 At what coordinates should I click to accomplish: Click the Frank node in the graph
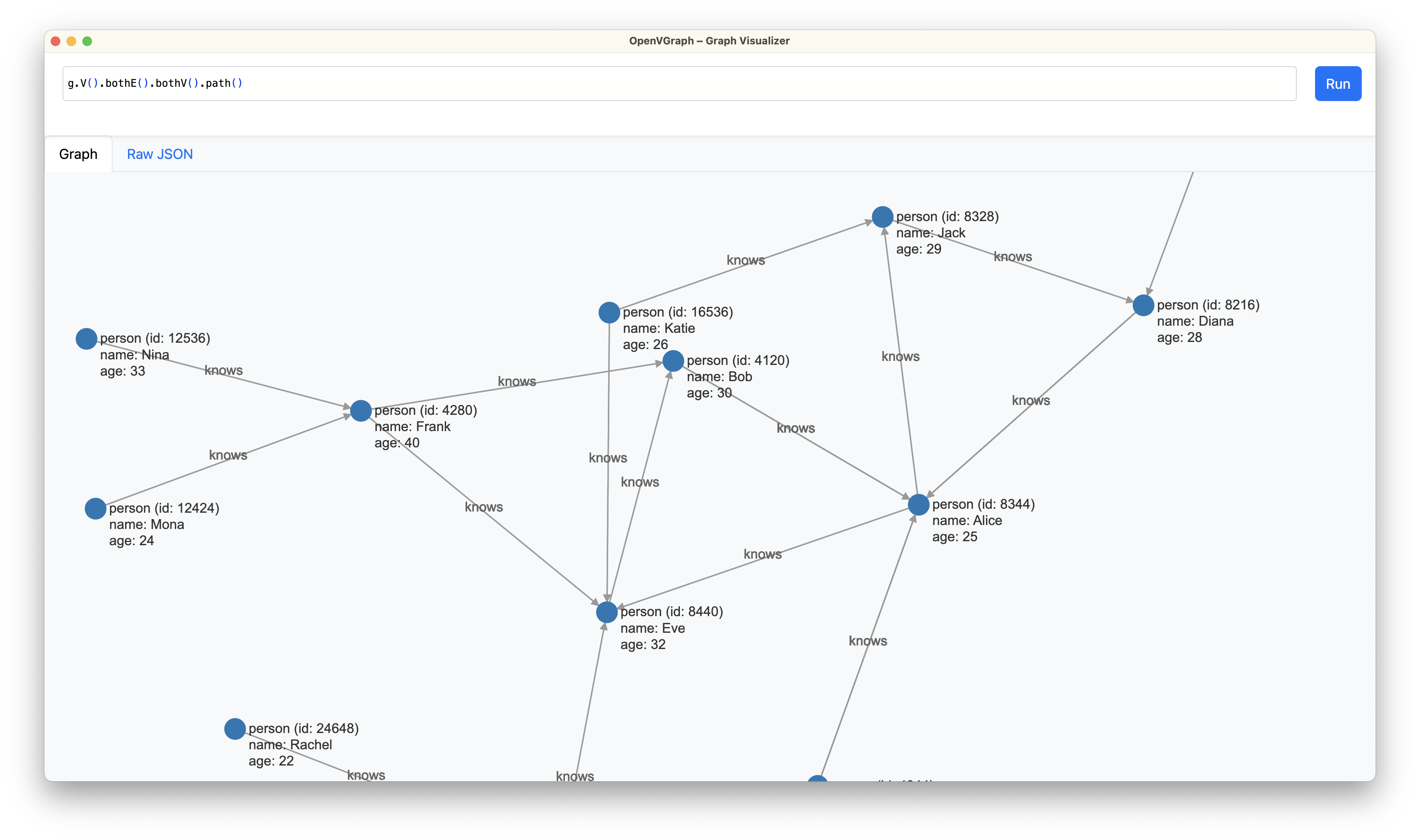point(361,410)
